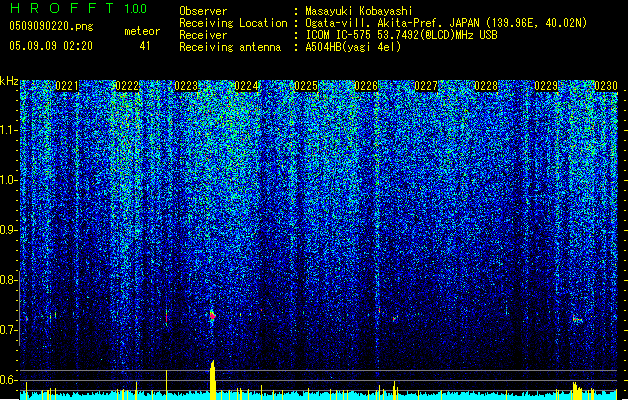Select observer name Masayuki Kobayashi
629x400 pixels.
359,11
